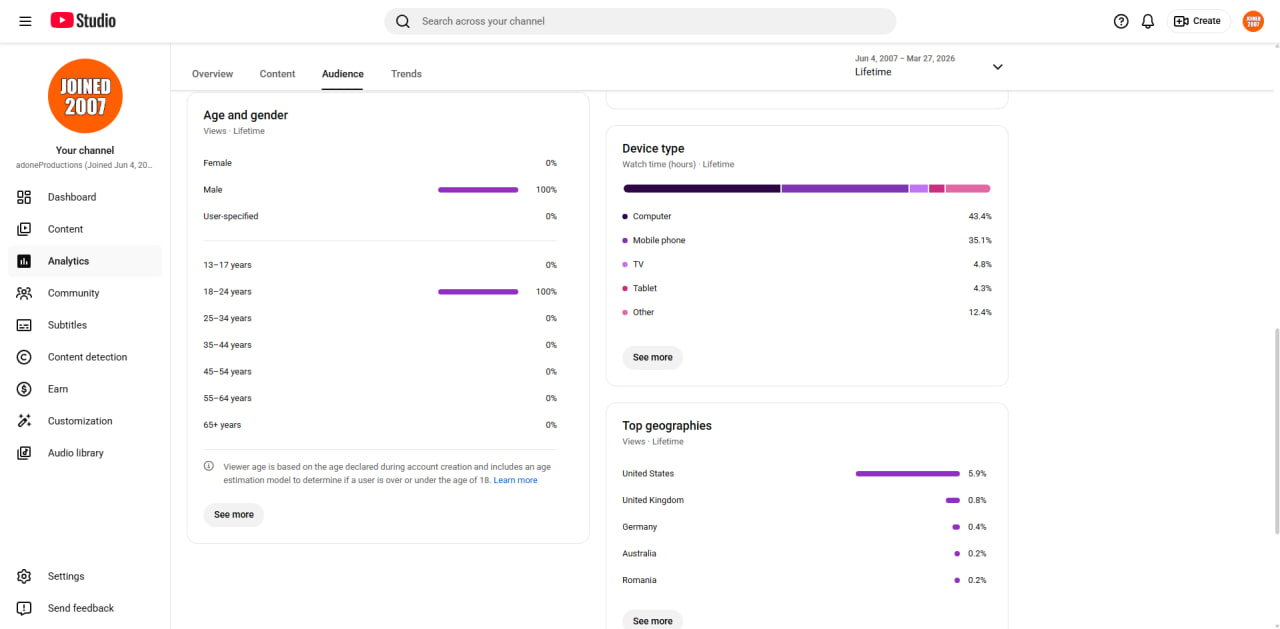Follow the Learn more link
Viewport: 1280px width, 629px height.
click(515, 481)
